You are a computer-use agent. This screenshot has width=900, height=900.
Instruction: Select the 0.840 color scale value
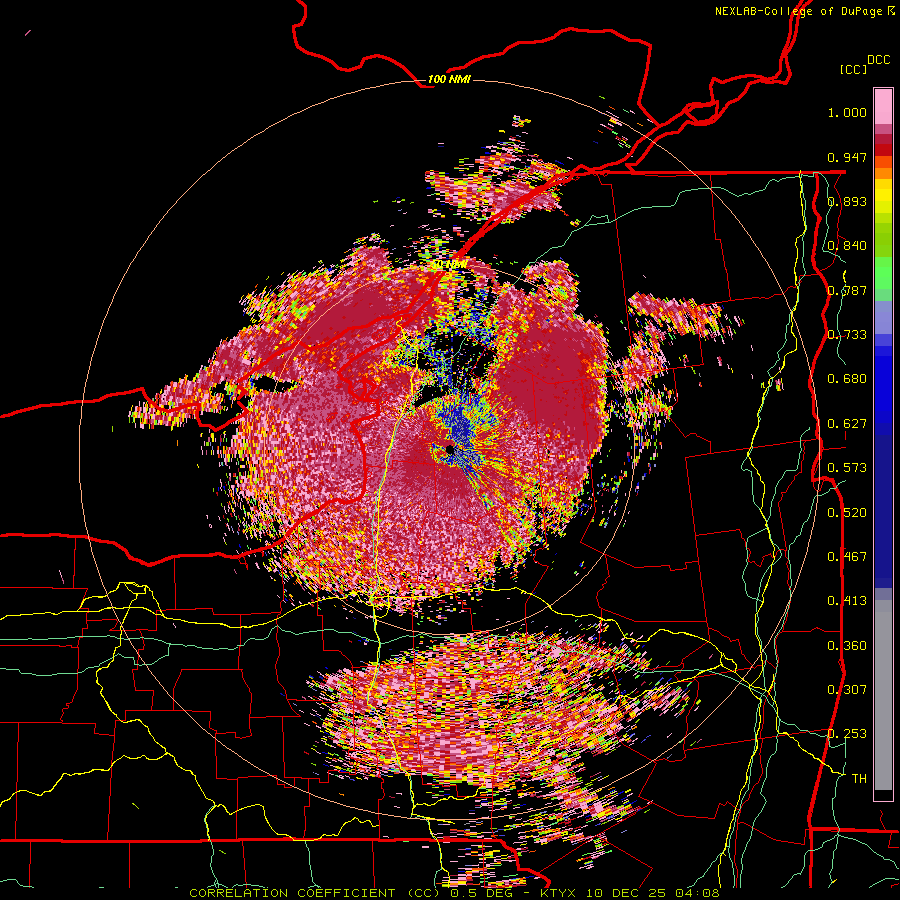(x=847, y=246)
